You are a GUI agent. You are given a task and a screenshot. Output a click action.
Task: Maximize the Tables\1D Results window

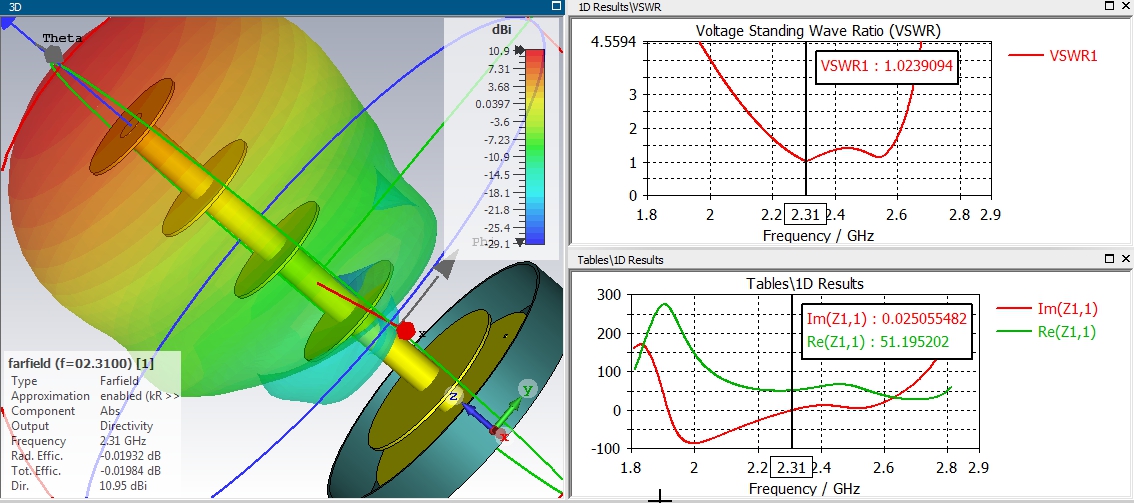click(1110, 259)
